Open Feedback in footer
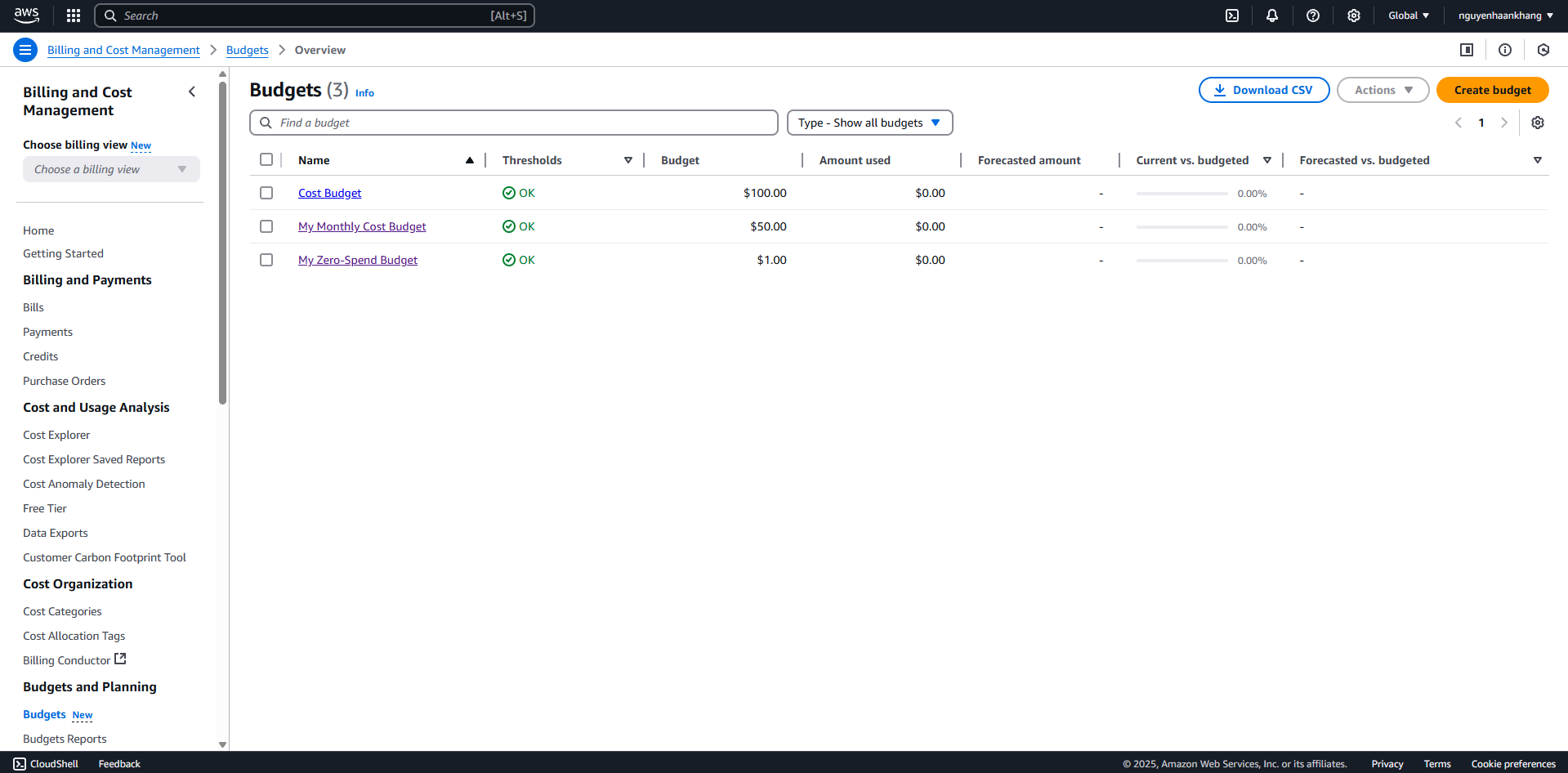Screen dimensions: 1568x773 (119, 764)
